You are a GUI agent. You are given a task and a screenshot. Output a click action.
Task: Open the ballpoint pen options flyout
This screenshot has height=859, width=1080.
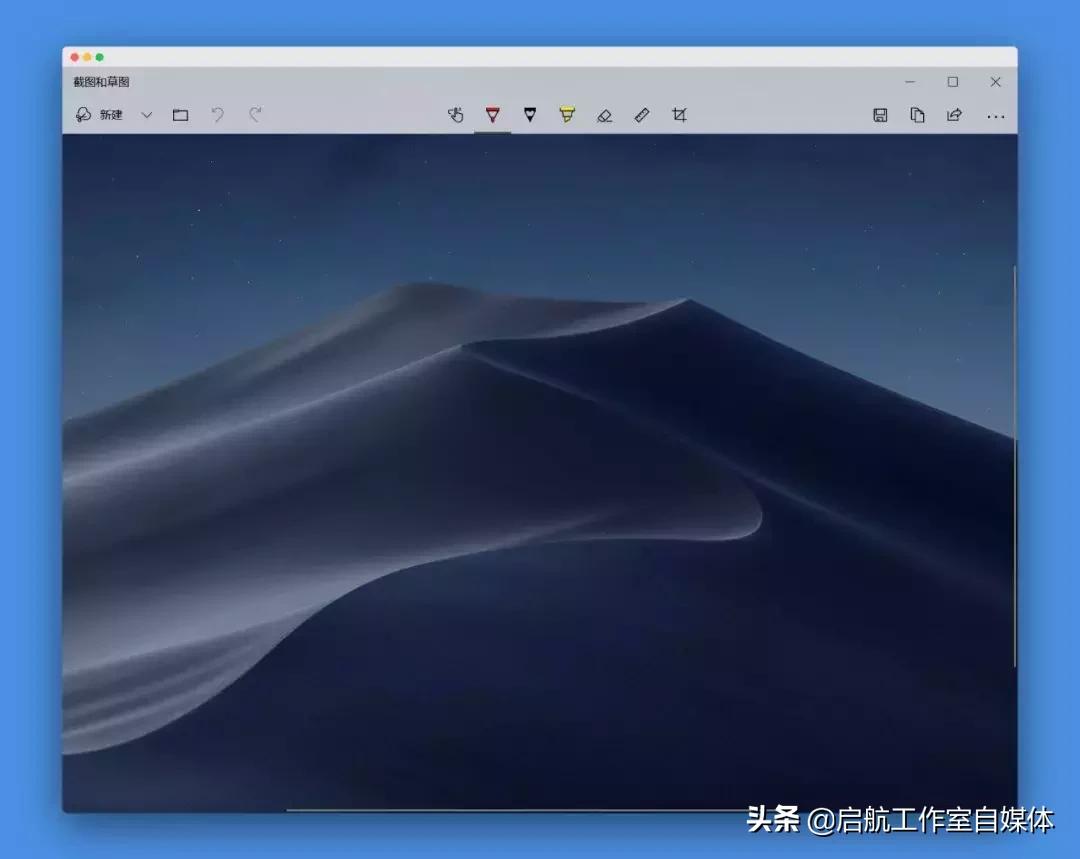click(492, 114)
